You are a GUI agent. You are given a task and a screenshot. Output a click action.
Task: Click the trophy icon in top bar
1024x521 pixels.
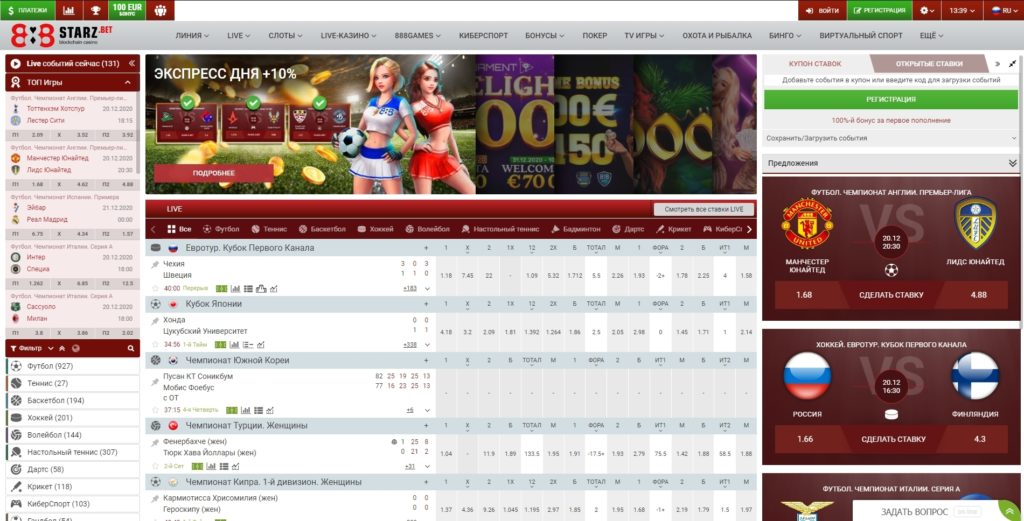click(95, 10)
